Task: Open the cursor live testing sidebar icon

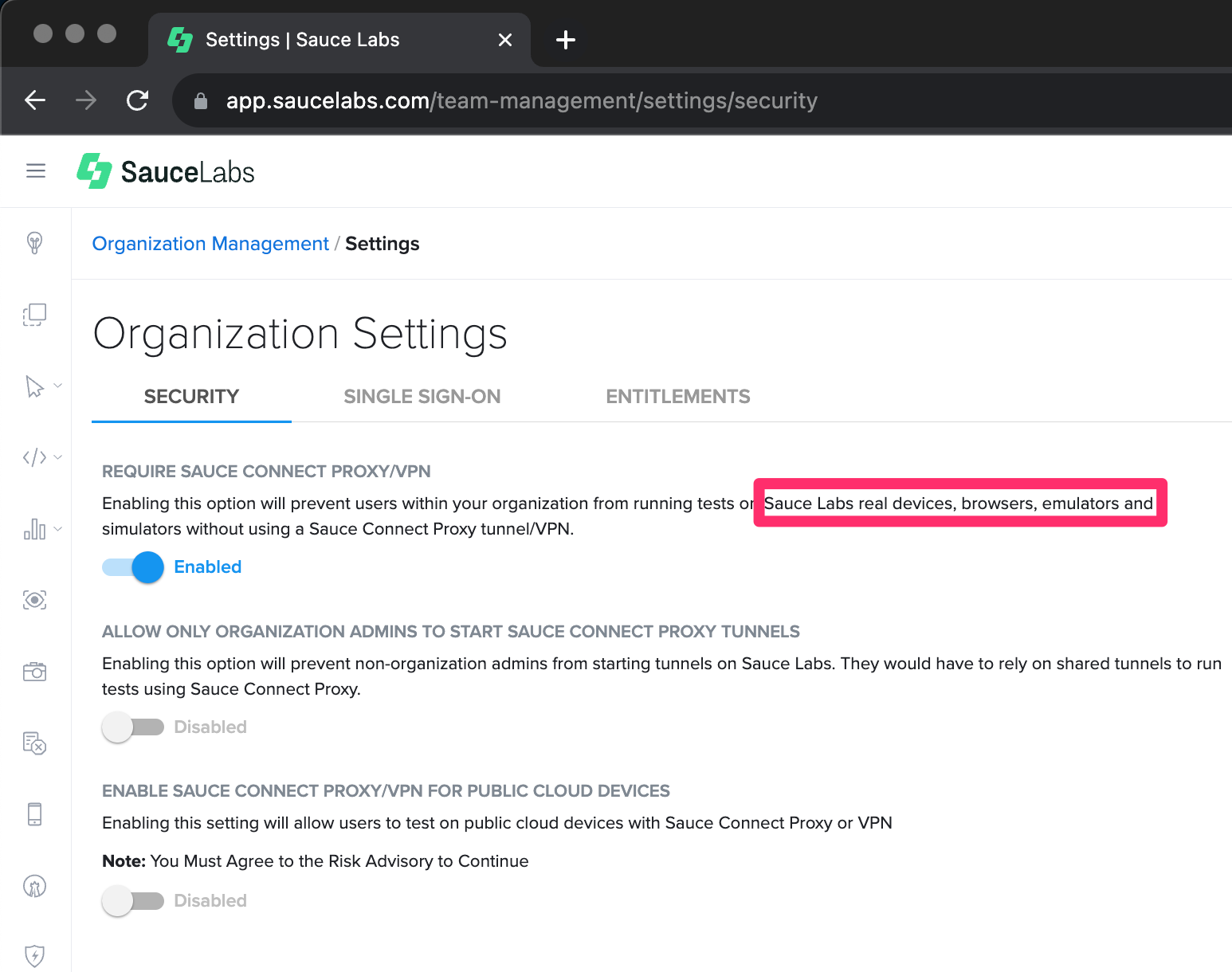Action: click(34, 386)
